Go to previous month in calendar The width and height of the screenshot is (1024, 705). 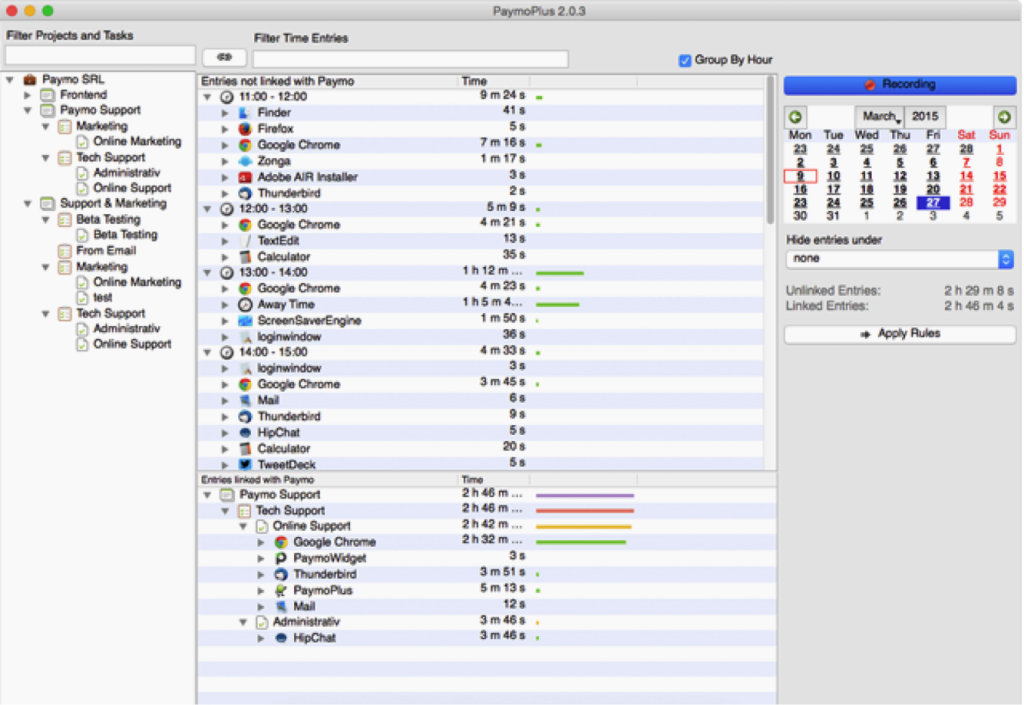coord(795,117)
